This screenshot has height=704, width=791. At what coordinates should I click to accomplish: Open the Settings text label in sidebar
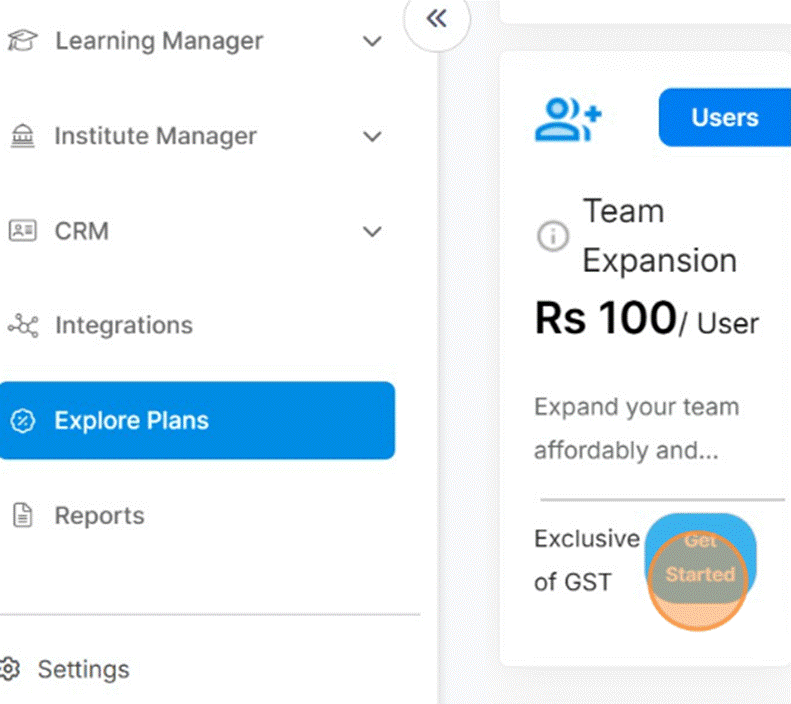coord(83,668)
